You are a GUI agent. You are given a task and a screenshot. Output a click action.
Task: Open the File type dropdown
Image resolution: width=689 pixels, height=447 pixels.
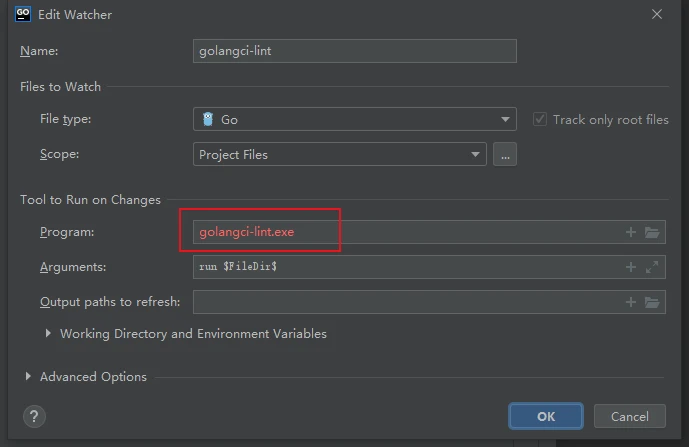tap(355, 119)
